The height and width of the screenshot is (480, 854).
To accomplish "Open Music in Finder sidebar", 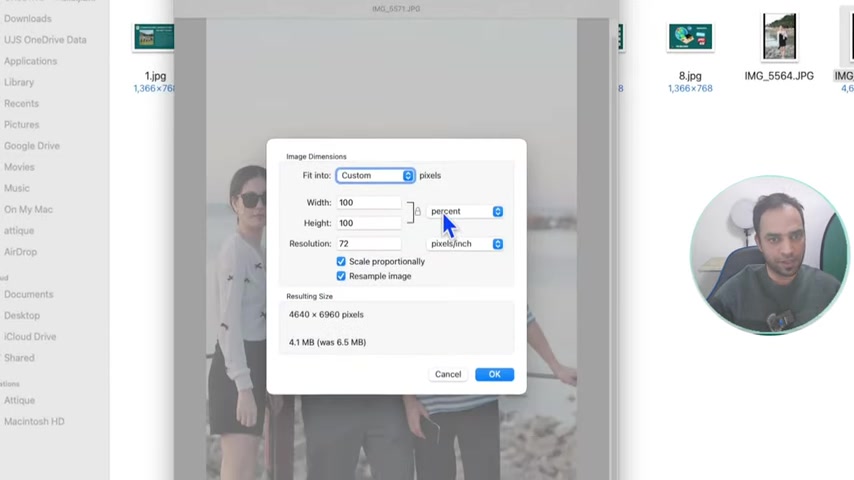I will [x=17, y=189].
